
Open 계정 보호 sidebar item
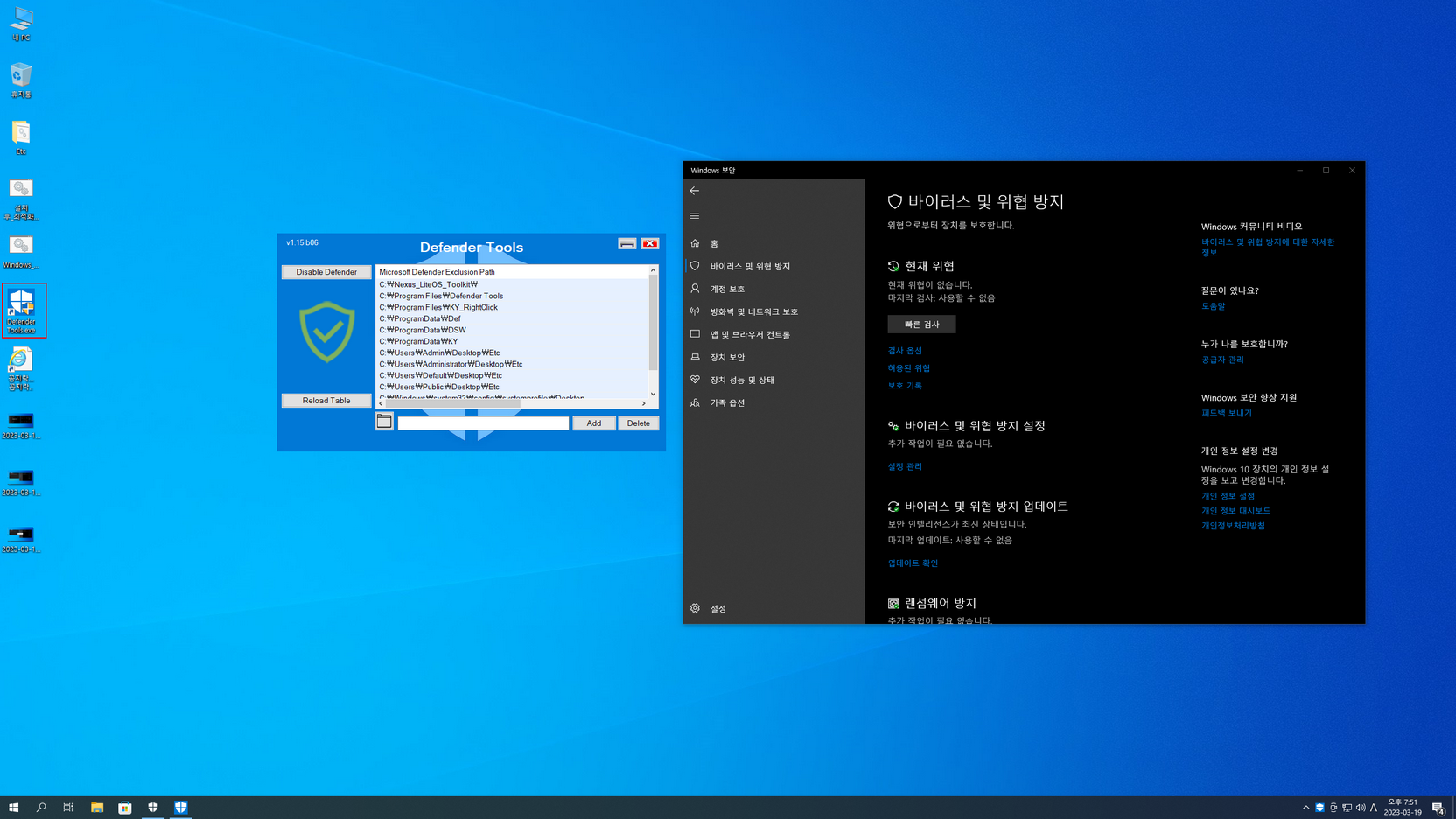[x=773, y=289]
